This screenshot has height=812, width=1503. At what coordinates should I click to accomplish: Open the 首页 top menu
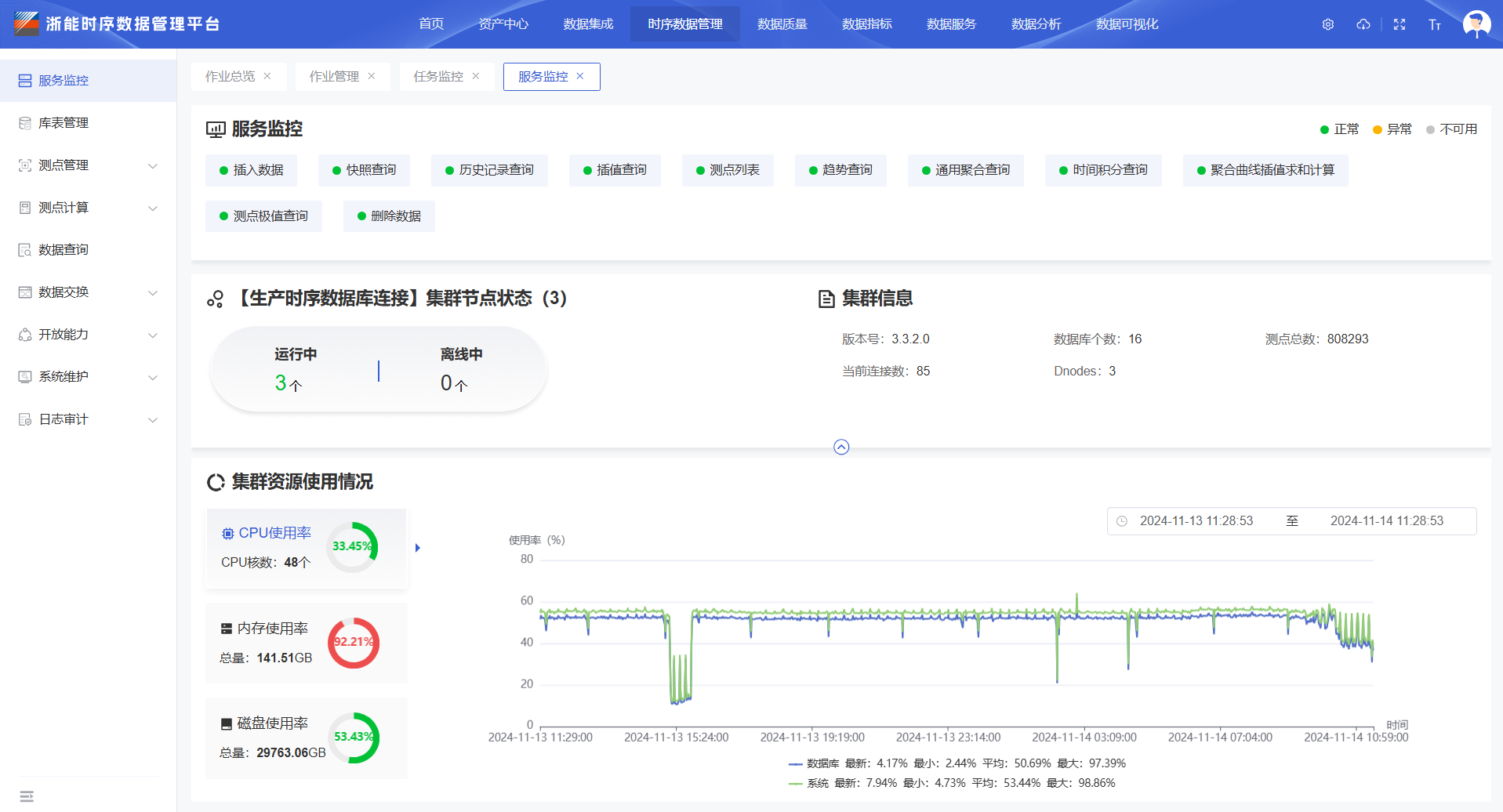pos(431,24)
